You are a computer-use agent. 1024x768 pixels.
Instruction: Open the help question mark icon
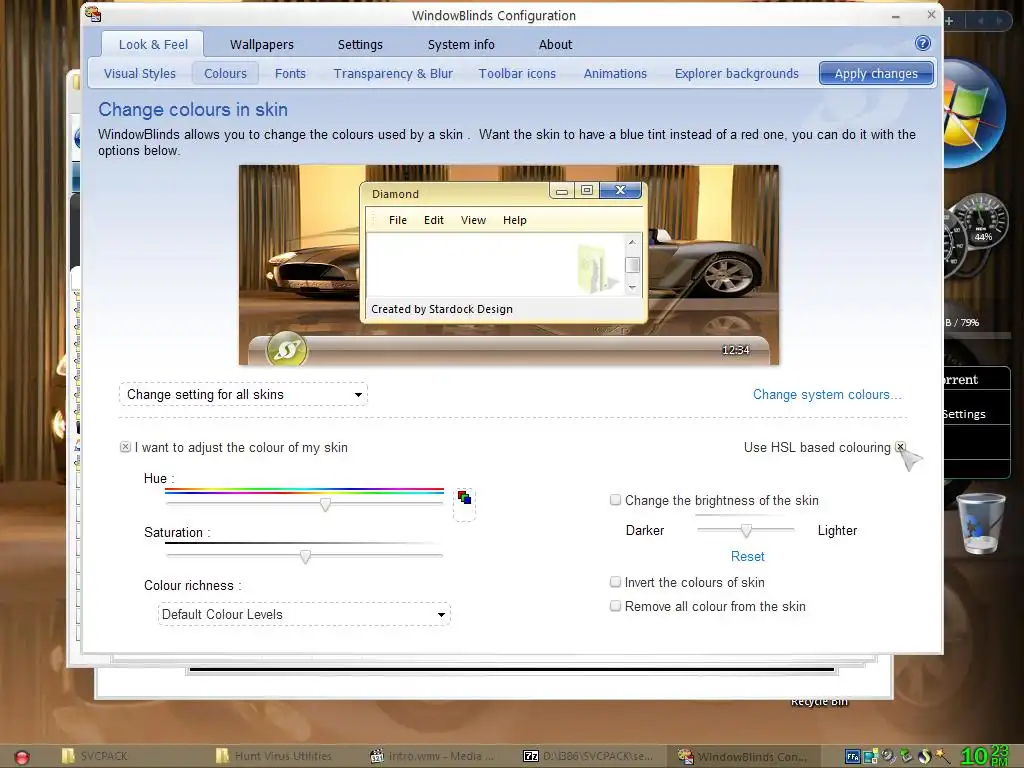click(922, 44)
